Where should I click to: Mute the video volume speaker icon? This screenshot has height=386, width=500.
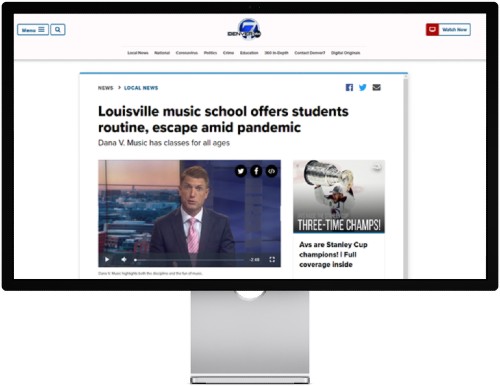124,259
